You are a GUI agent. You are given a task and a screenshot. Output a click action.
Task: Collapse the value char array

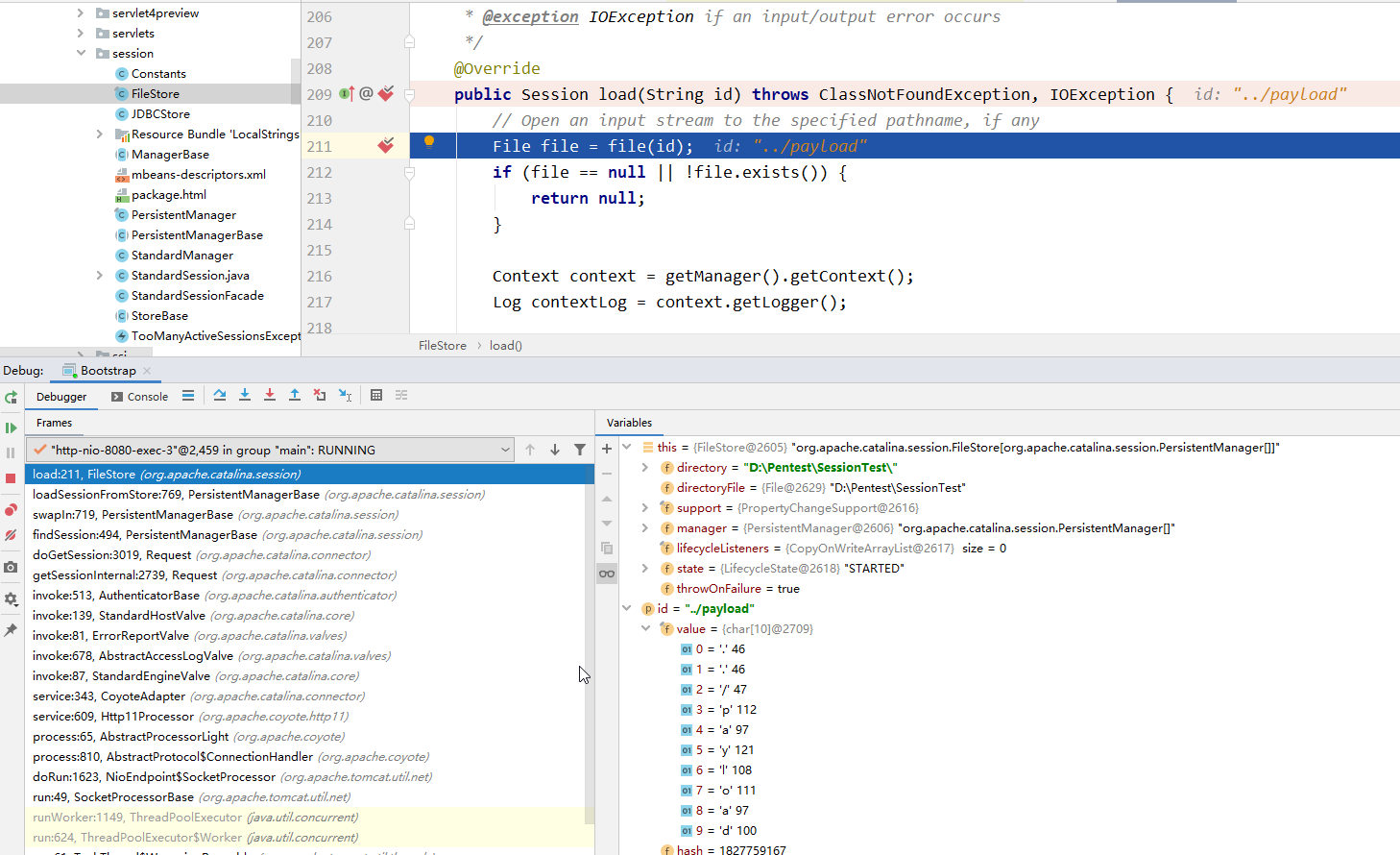click(645, 628)
